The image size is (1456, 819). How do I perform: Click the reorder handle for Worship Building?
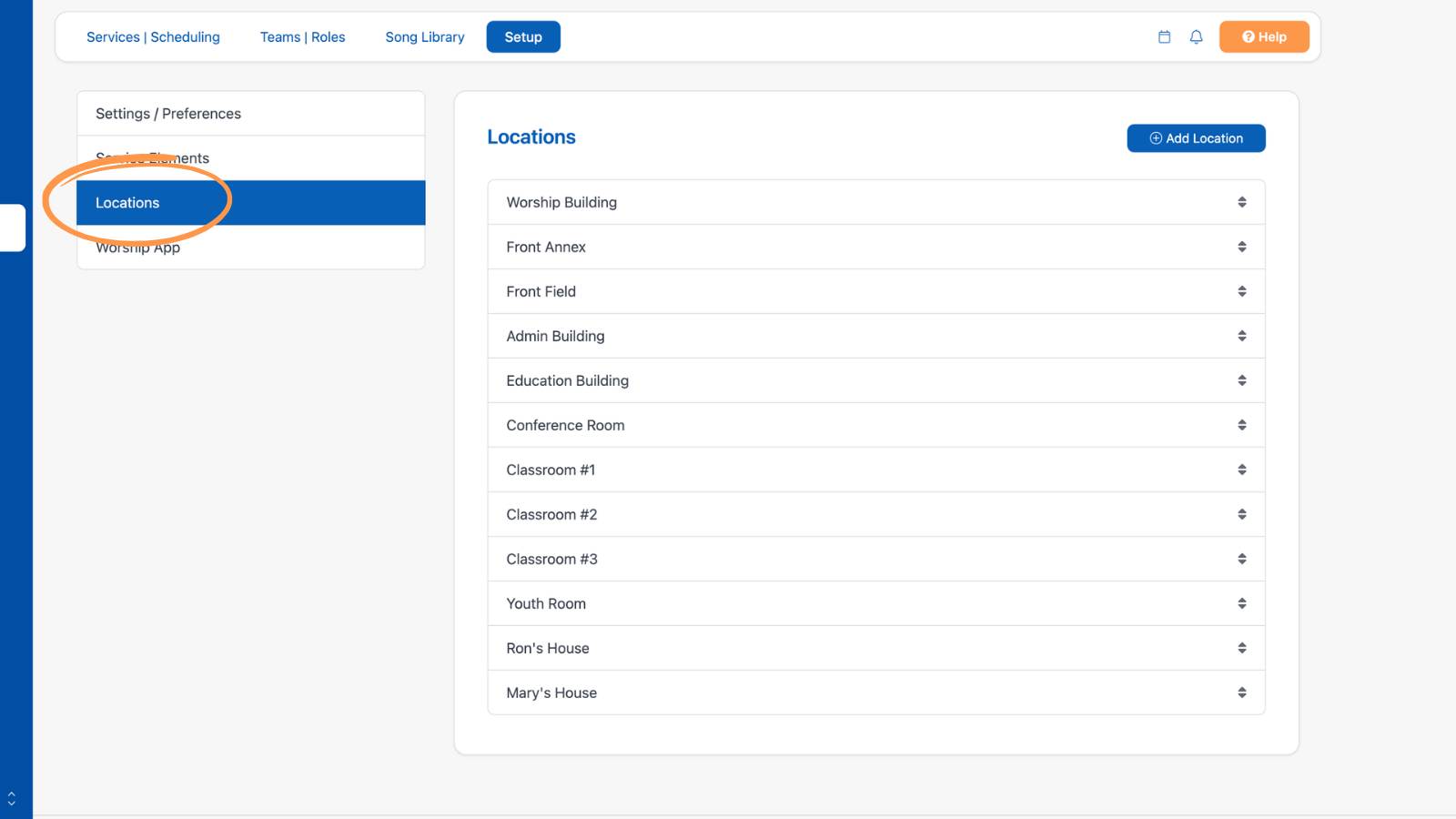pyautogui.click(x=1241, y=202)
